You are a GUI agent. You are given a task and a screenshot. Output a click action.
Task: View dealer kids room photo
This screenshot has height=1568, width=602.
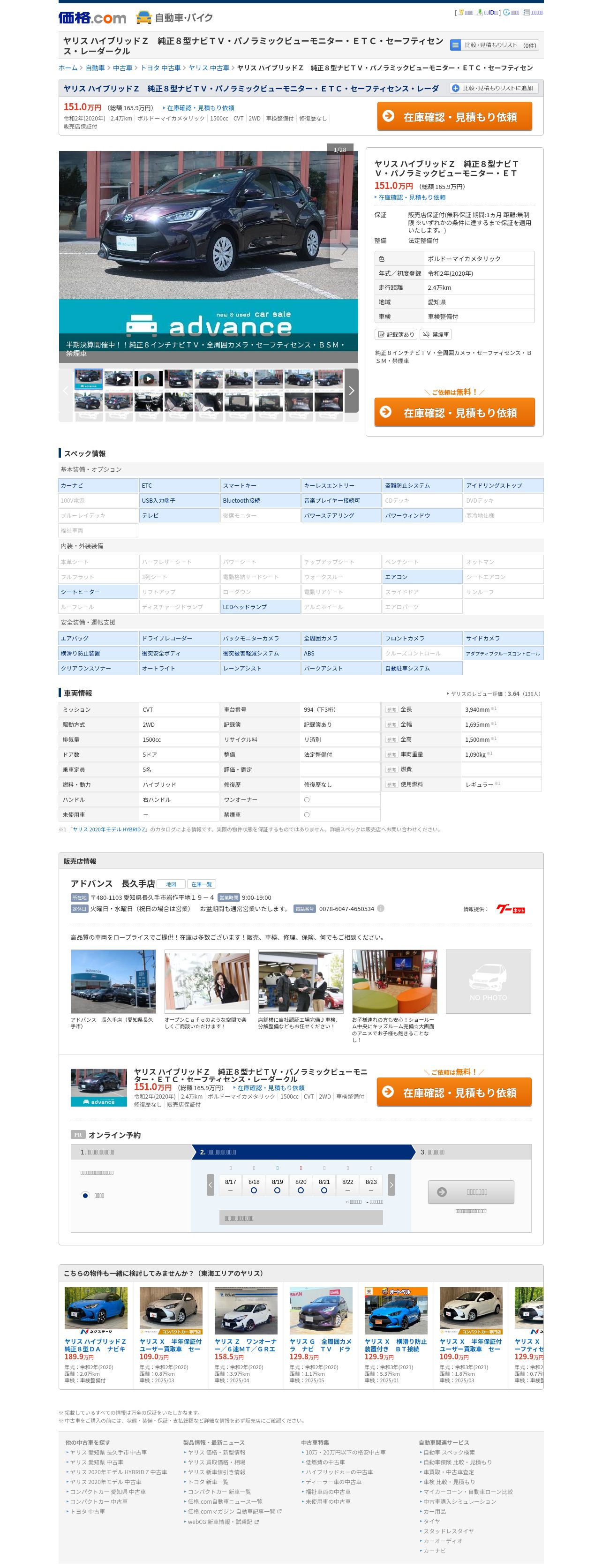click(x=394, y=981)
